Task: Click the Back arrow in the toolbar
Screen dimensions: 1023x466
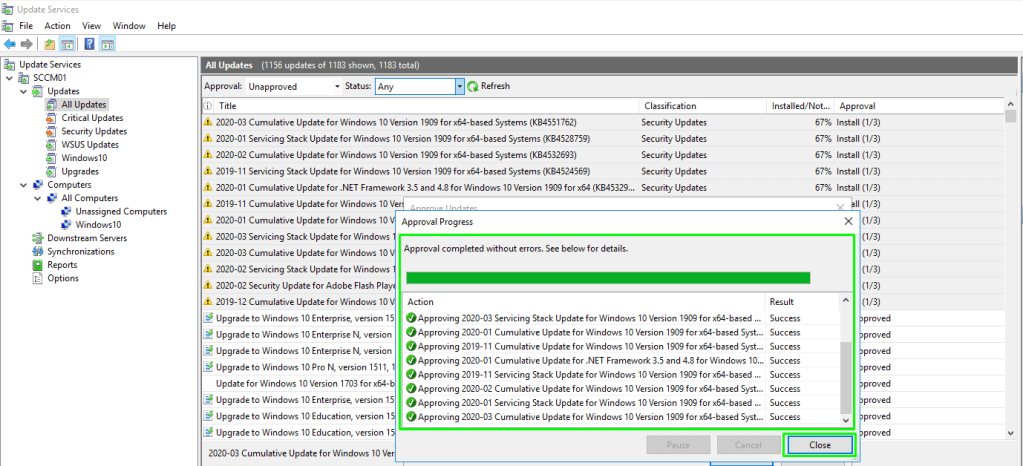Action: (10, 44)
